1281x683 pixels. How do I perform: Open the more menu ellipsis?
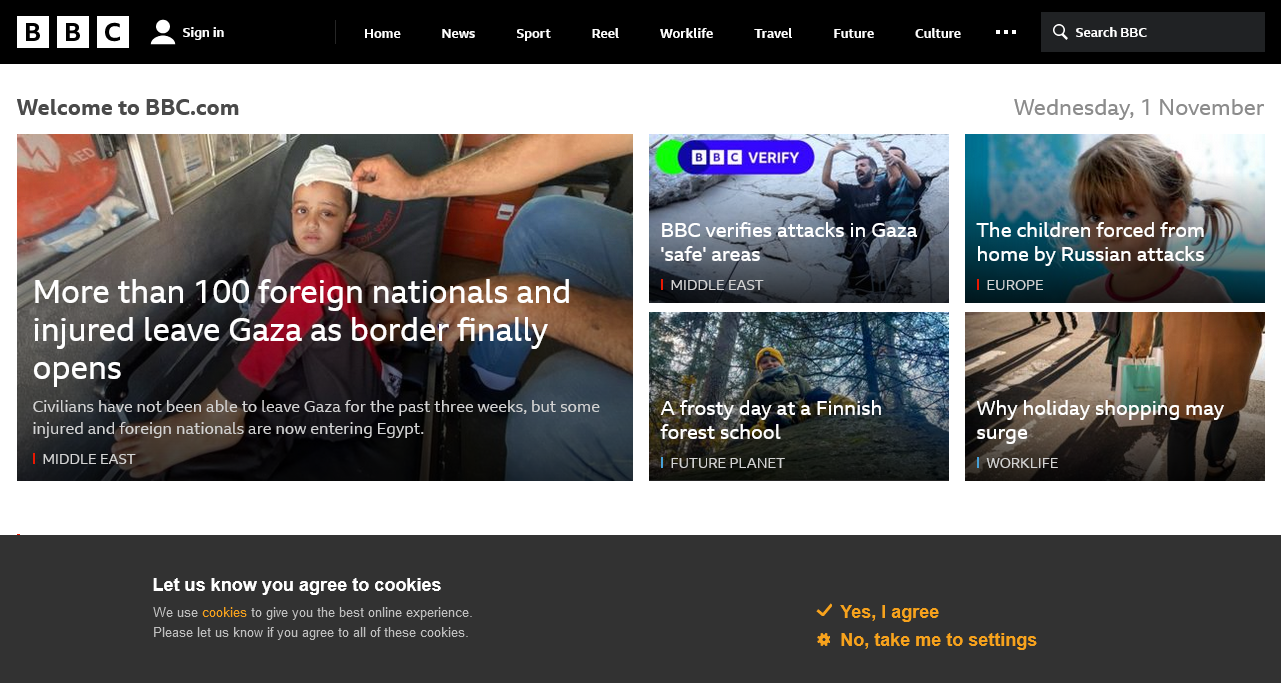[x=1006, y=32]
